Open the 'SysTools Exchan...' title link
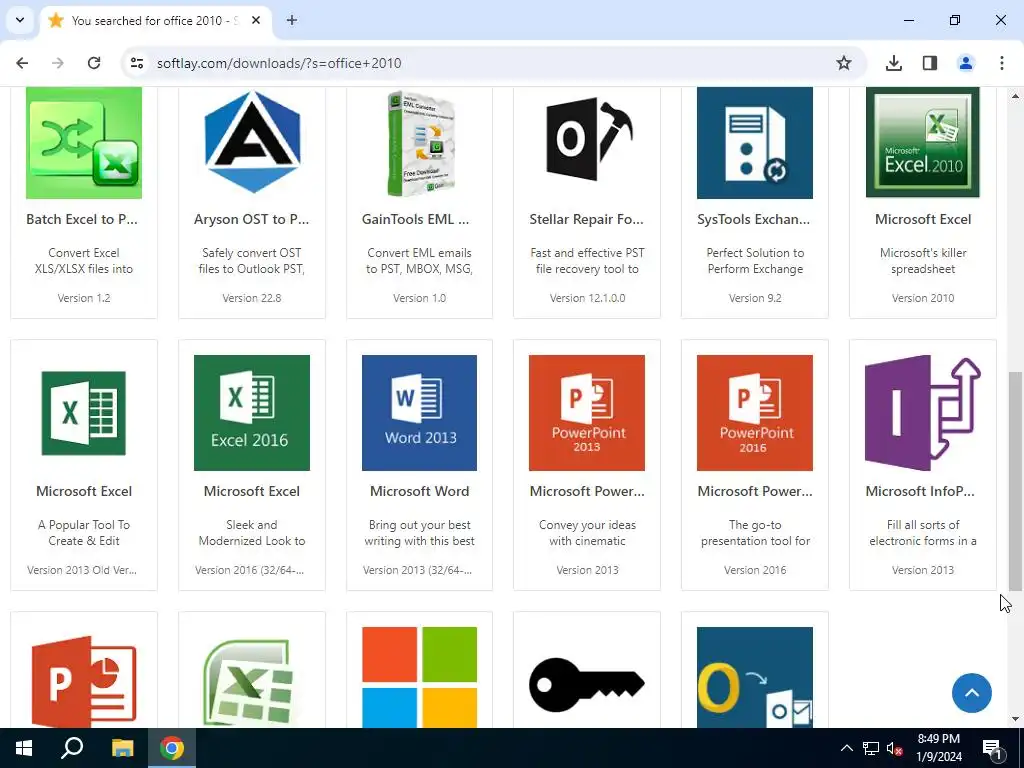 point(754,219)
